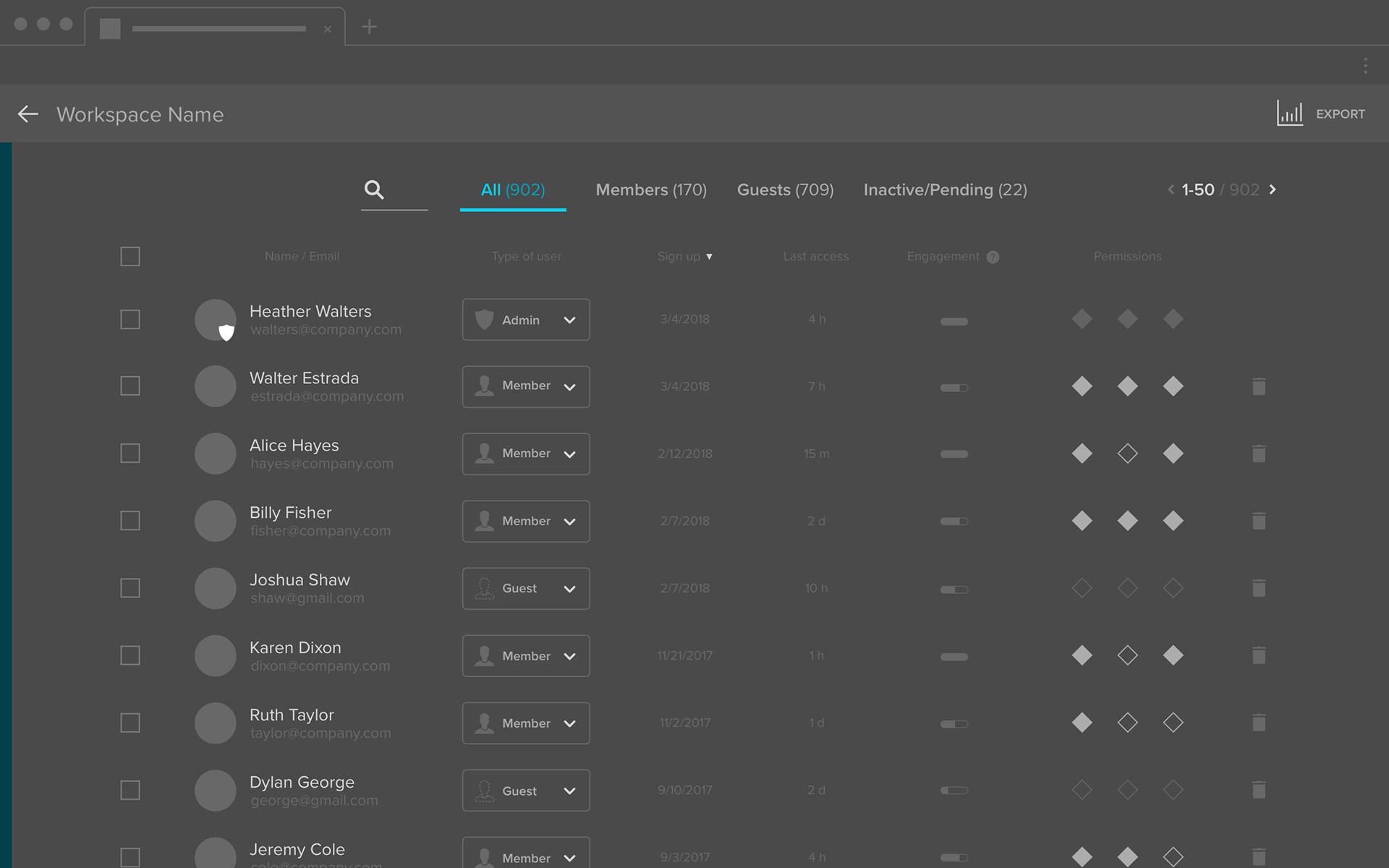Click the back arrow beside Workspace Name

(x=27, y=114)
